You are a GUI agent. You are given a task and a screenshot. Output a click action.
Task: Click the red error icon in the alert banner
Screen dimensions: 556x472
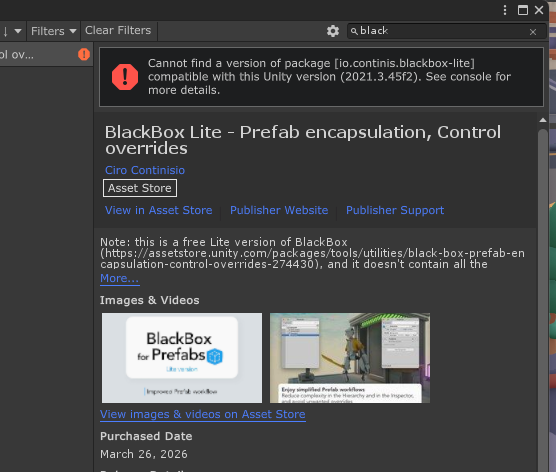pos(125,77)
